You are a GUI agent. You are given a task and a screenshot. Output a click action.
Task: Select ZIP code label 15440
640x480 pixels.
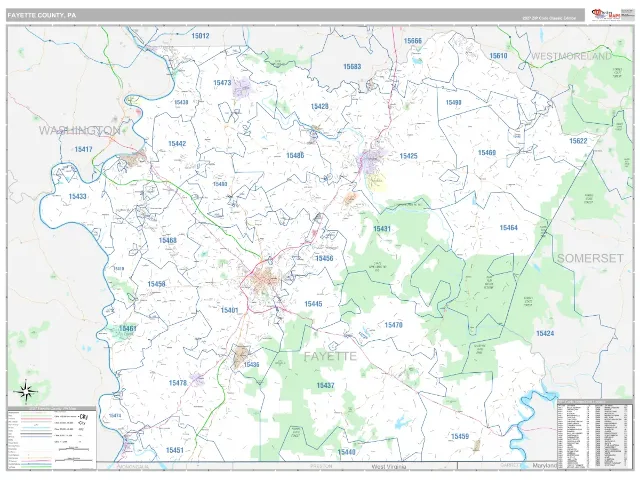(346, 452)
